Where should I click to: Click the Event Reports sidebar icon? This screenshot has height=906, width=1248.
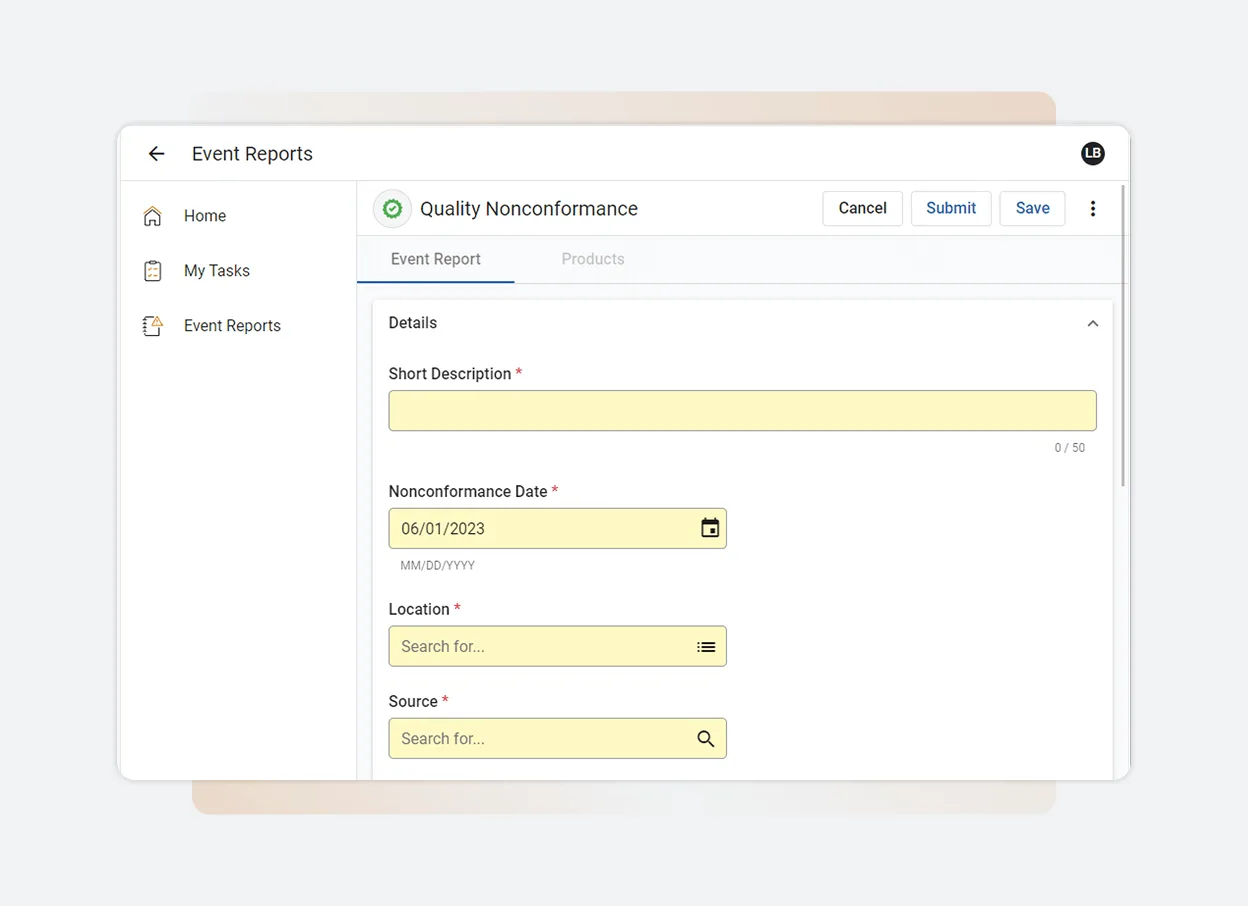pyautogui.click(x=151, y=325)
